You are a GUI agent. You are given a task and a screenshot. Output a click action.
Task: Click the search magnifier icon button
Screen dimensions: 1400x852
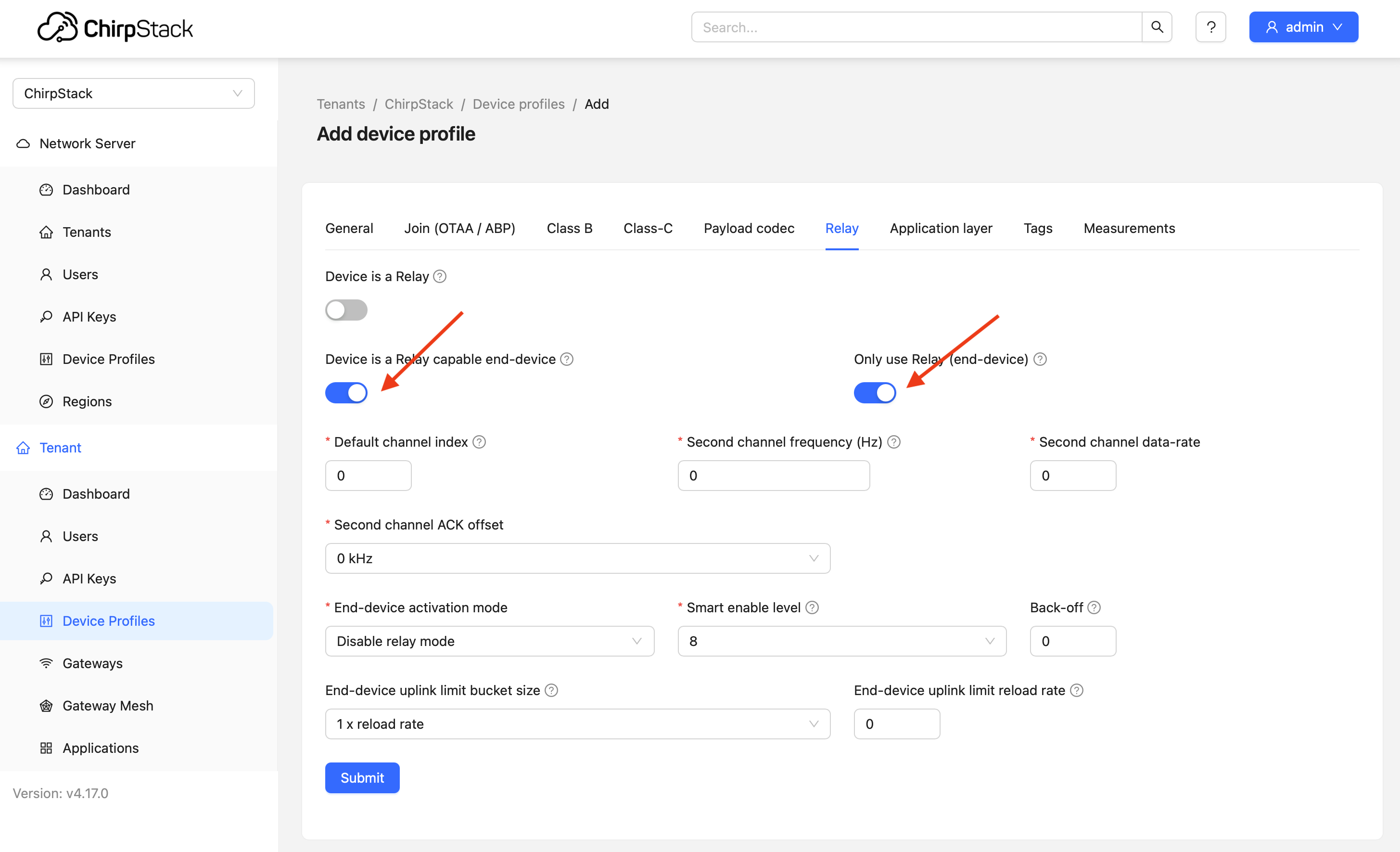click(x=1156, y=27)
